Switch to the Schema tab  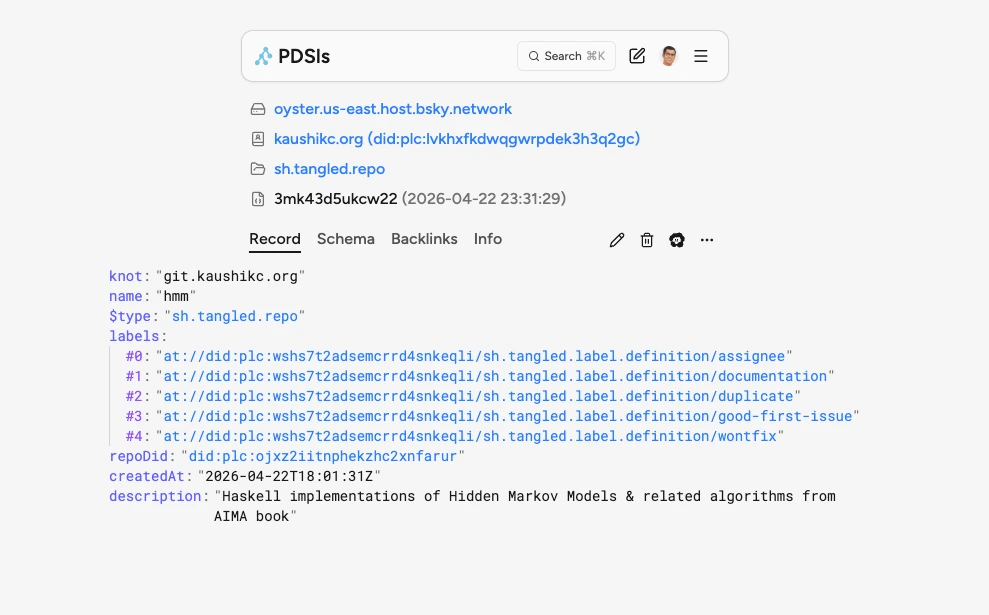[345, 239]
